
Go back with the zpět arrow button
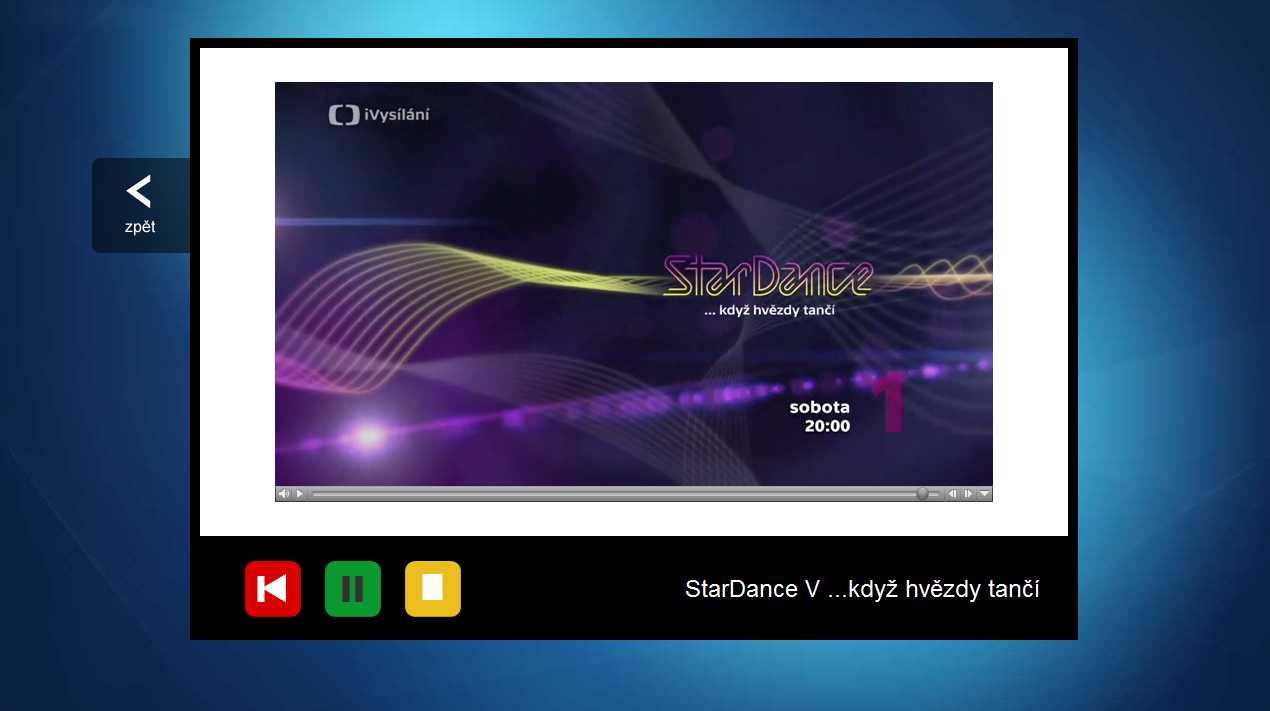(141, 205)
